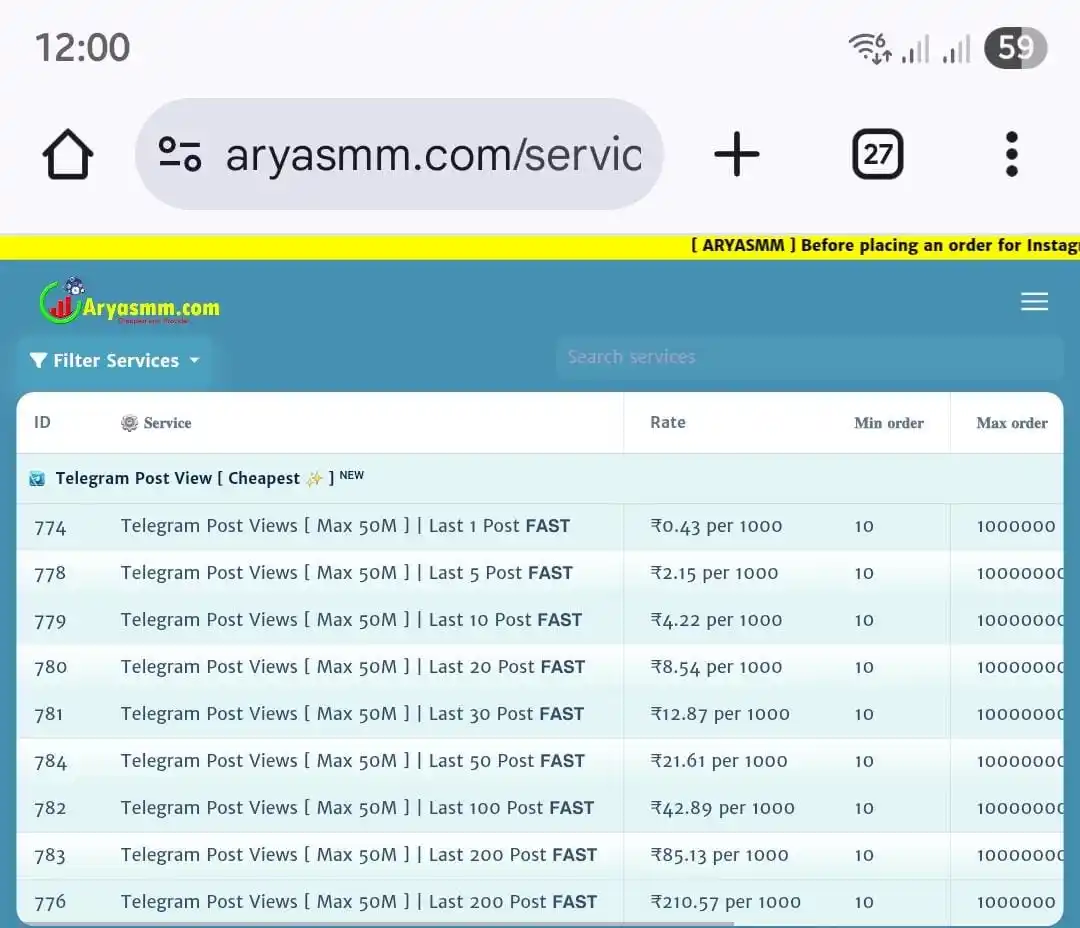Select service Last 50 Post FAST
1080x928 pixels.
click(353, 761)
